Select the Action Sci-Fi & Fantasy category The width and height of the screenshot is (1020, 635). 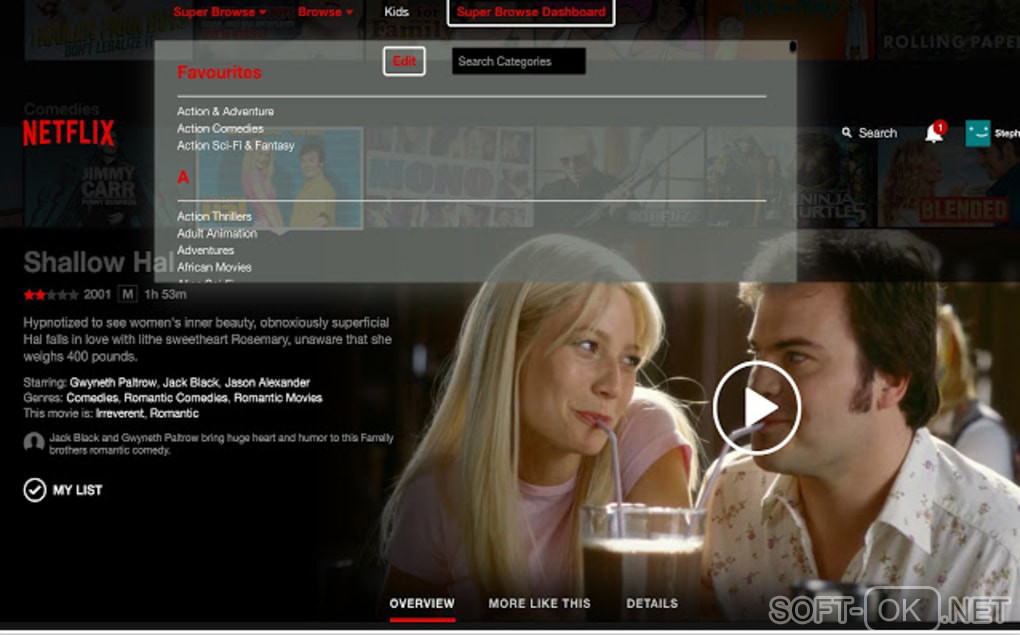tap(235, 146)
